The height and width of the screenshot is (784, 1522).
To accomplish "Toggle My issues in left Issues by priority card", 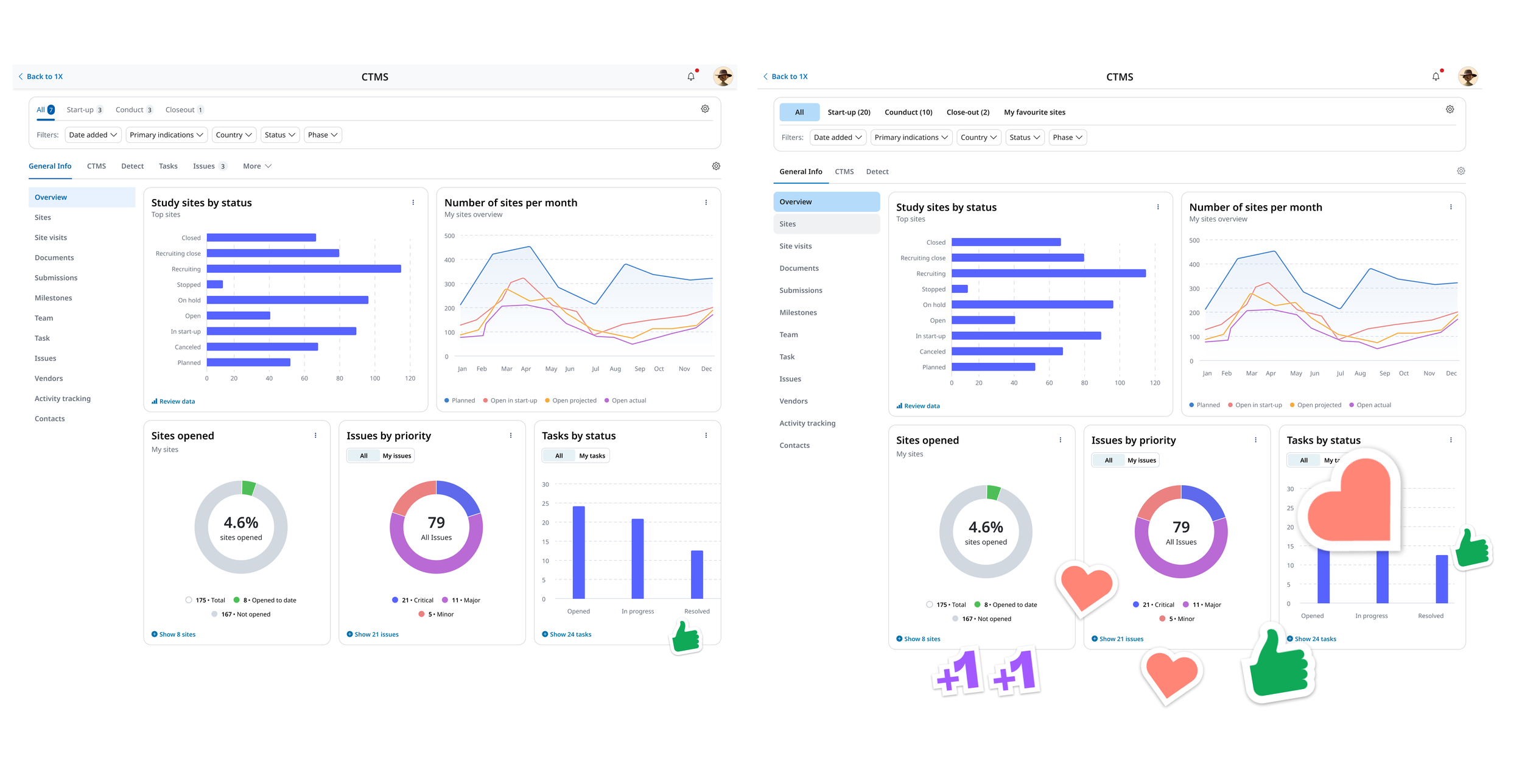I will 396,456.
